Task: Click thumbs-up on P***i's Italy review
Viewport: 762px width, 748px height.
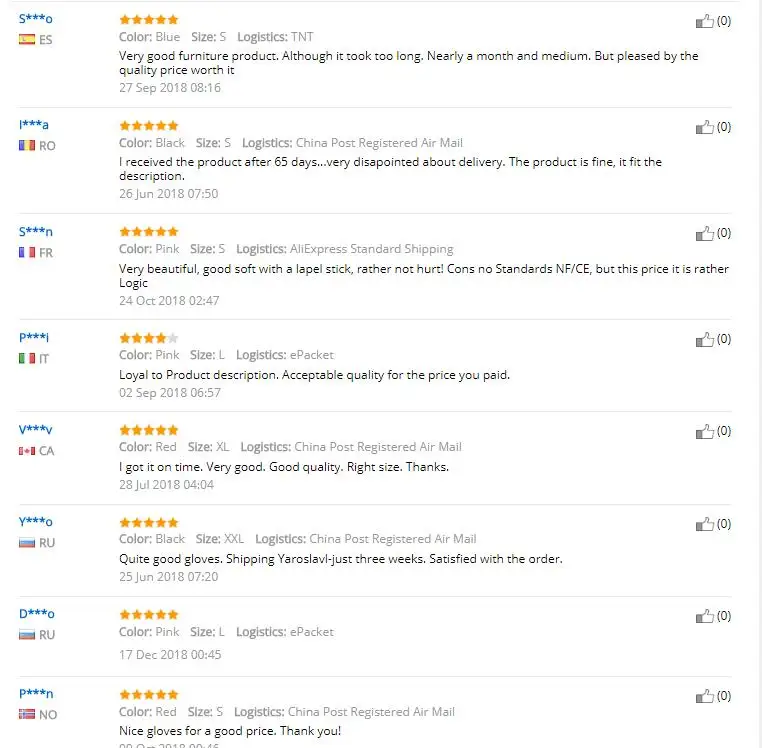Action: tap(705, 340)
